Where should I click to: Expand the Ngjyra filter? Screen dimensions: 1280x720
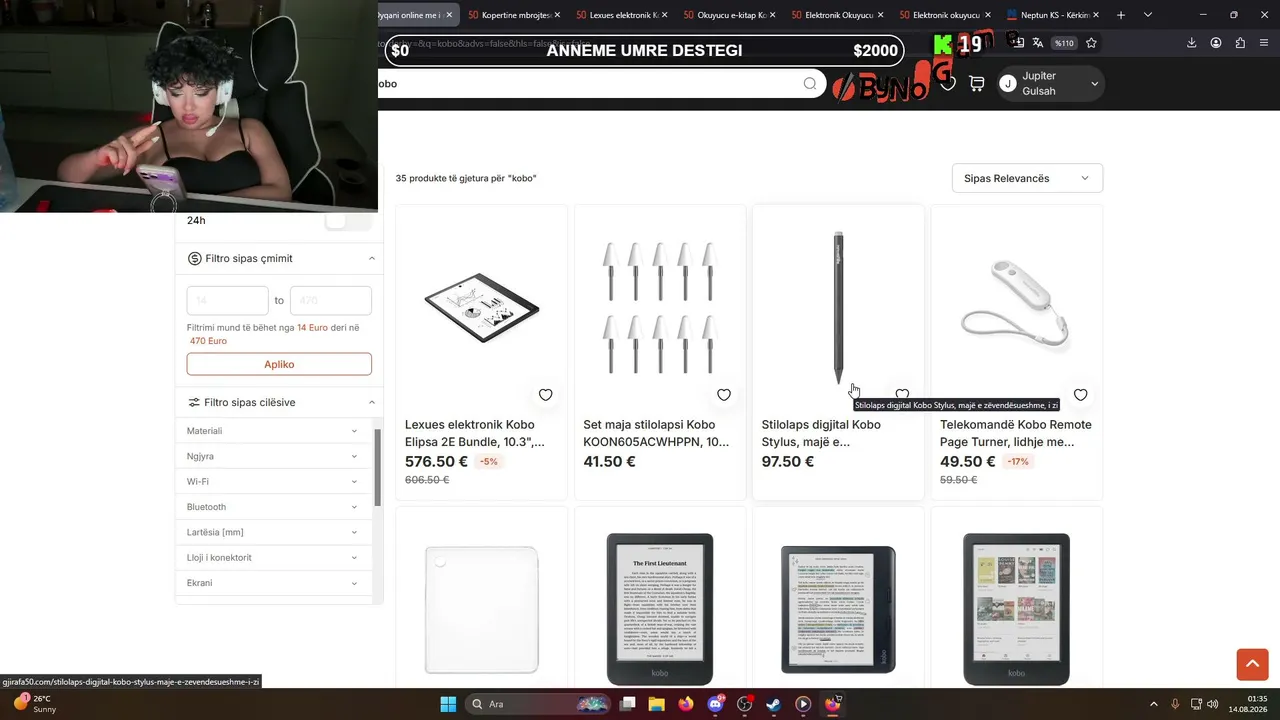(272, 456)
